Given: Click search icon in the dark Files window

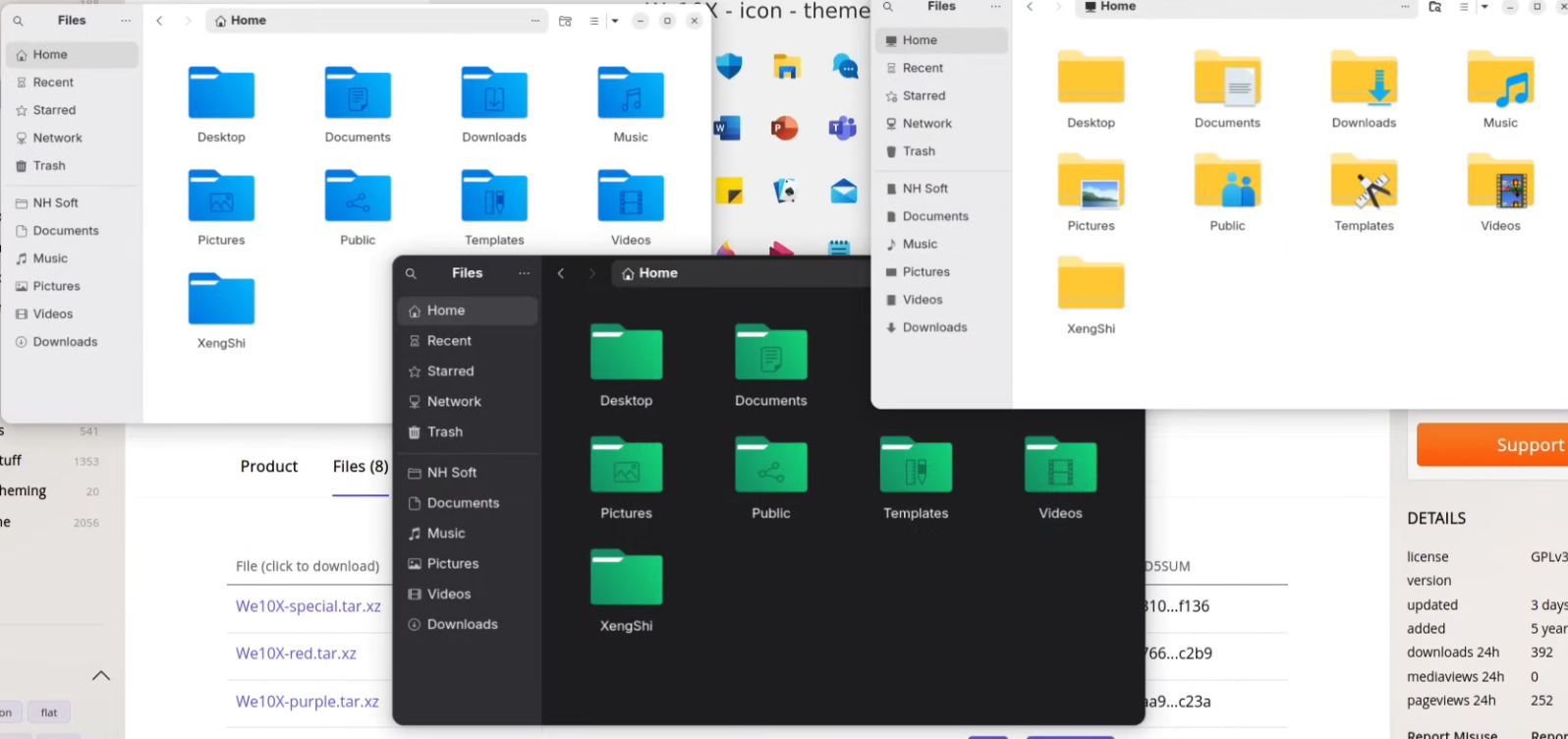Looking at the screenshot, I should 412,274.
